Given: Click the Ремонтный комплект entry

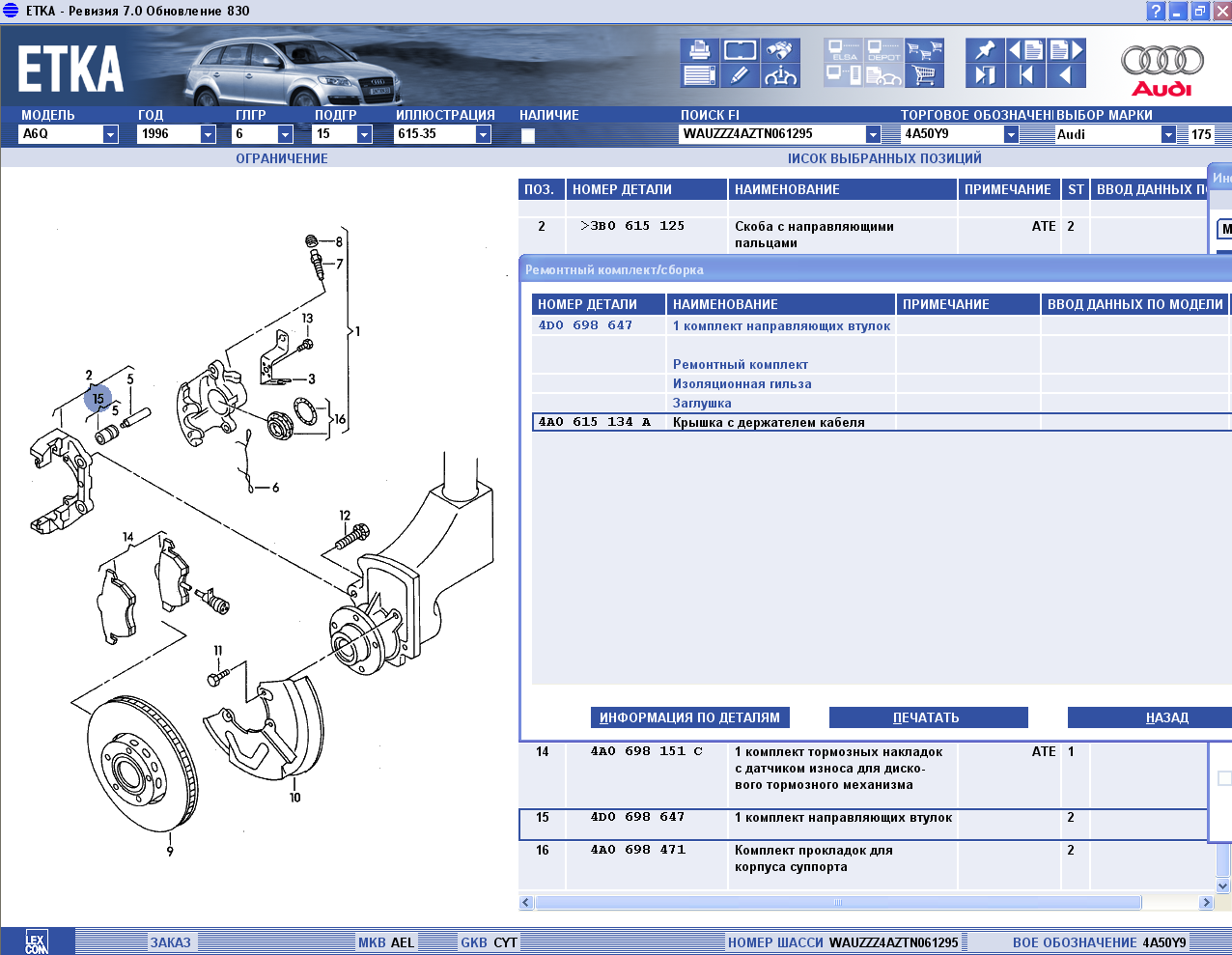Looking at the screenshot, I should pos(741,364).
